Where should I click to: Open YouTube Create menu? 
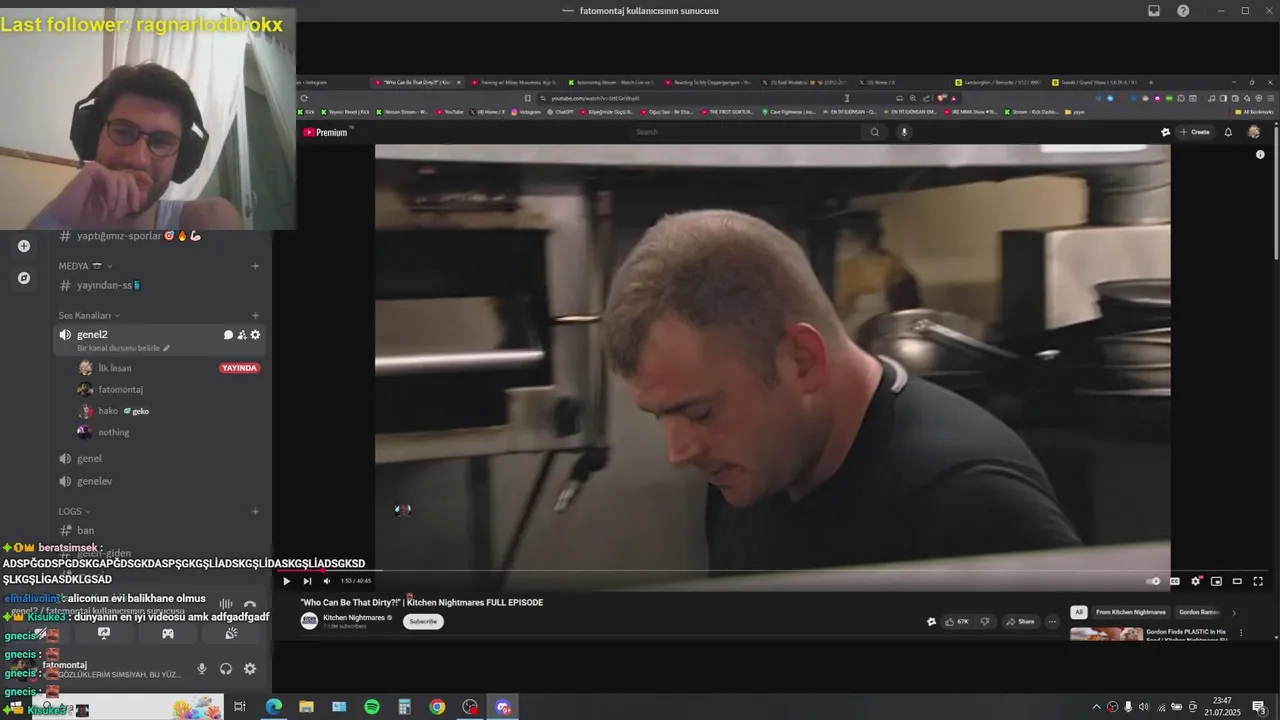click(1196, 132)
